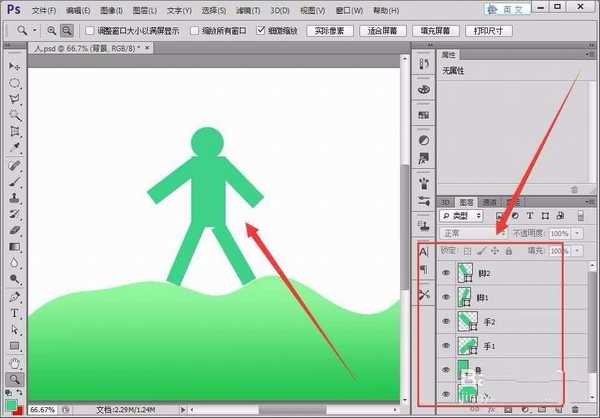Select the Type tool (T) in the toolbox
The width and height of the screenshot is (600, 418).
click(x=15, y=313)
